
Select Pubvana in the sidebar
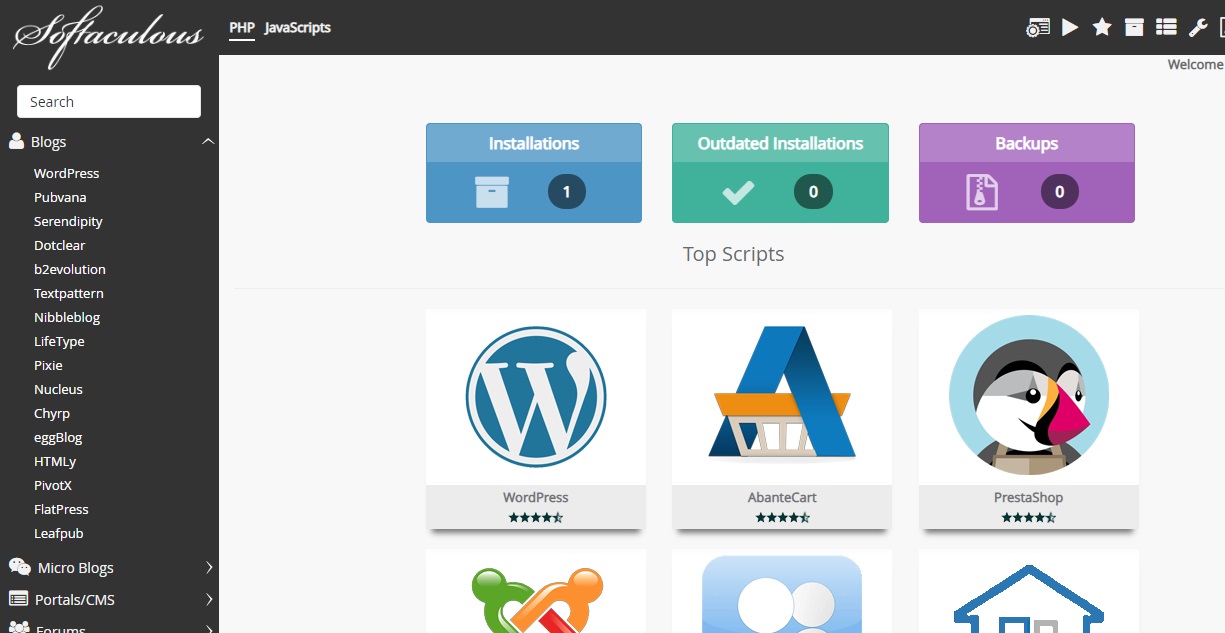[60, 197]
